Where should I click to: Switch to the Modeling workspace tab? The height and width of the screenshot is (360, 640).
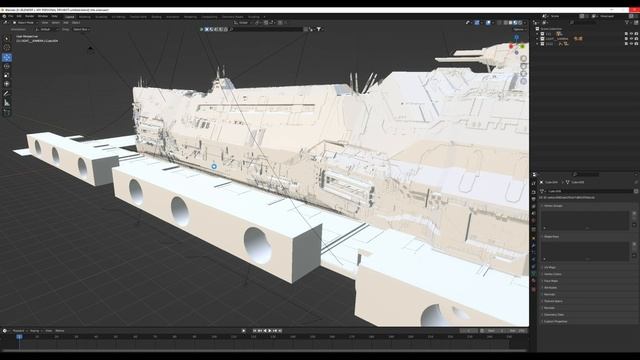tap(84, 17)
